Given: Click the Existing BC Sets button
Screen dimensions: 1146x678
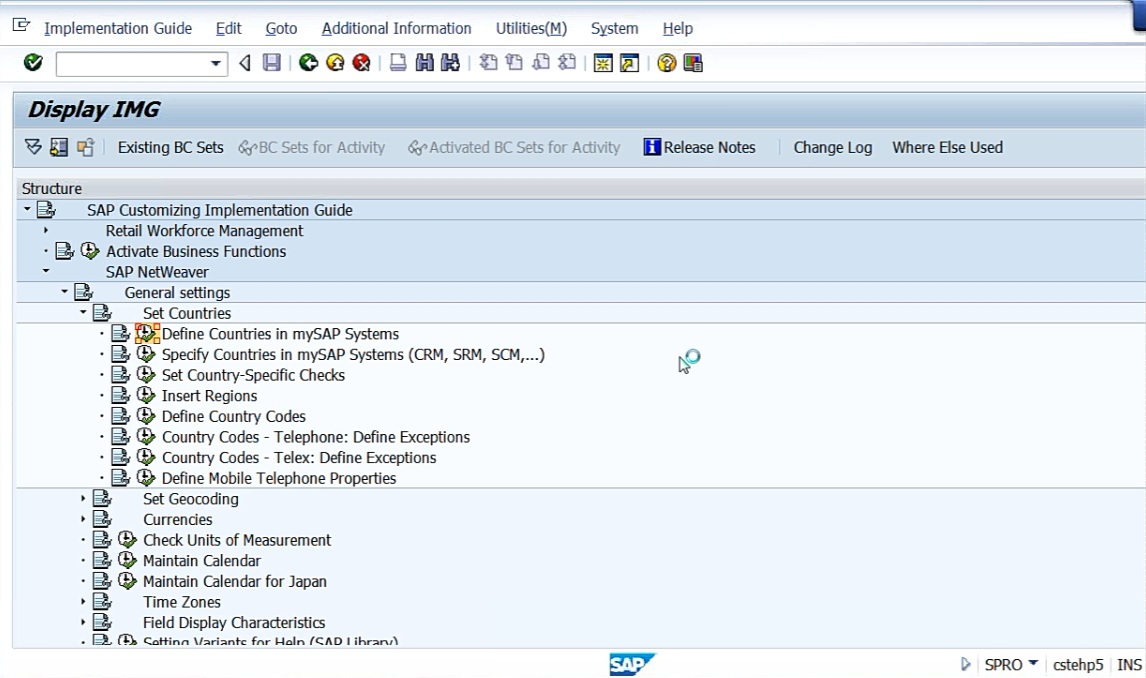Looking at the screenshot, I should (170, 148).
